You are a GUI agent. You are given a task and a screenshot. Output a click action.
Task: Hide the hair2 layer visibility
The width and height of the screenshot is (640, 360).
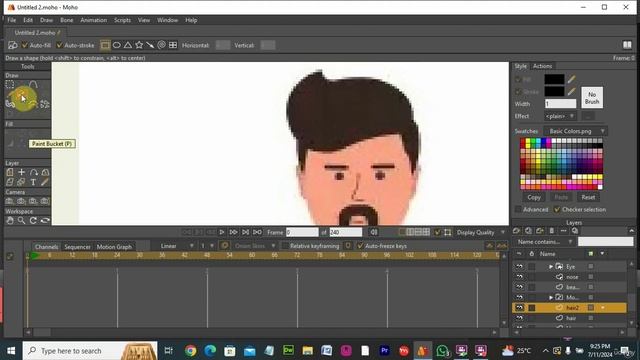[x=519, y=307]
